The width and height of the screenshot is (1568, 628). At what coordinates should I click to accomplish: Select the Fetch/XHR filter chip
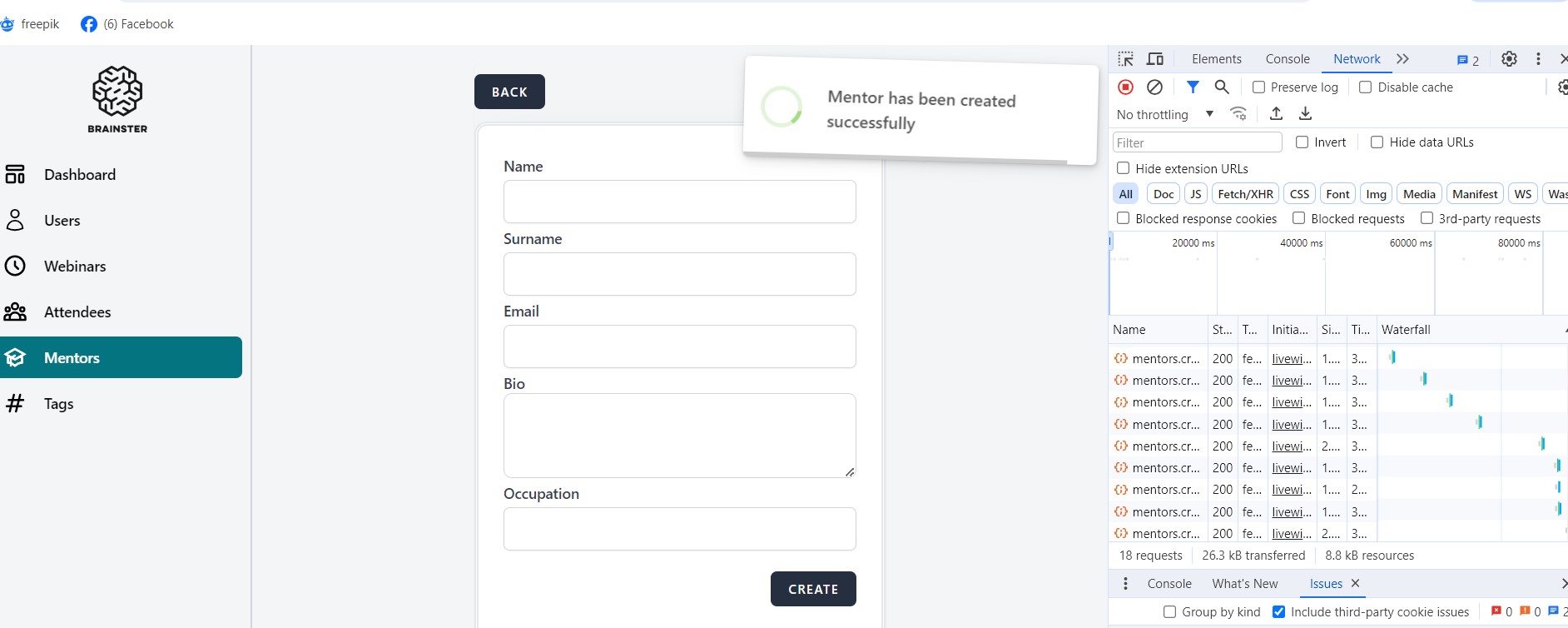1245,194
